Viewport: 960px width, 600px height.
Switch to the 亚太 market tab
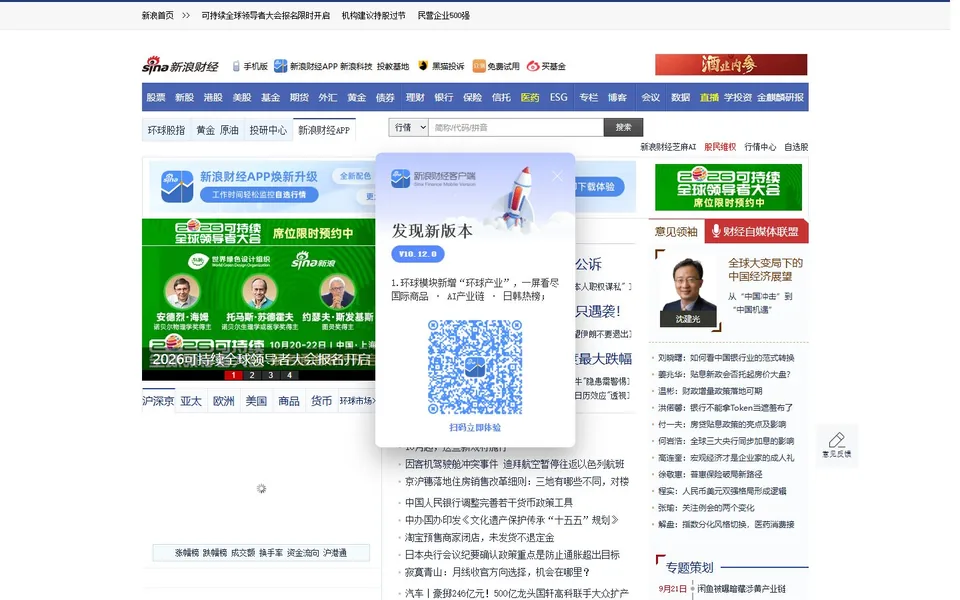pos(191,401)
